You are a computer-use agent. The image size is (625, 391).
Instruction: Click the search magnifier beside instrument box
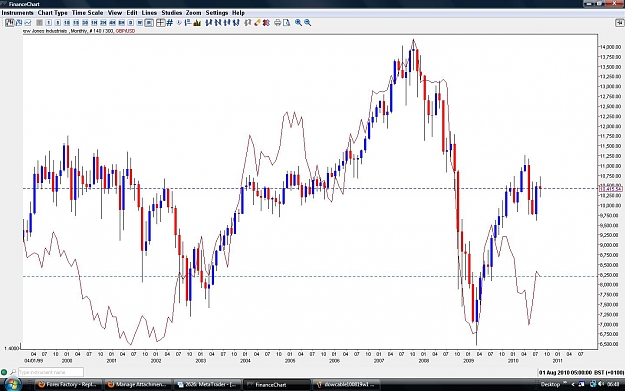(x=13, y=372)
